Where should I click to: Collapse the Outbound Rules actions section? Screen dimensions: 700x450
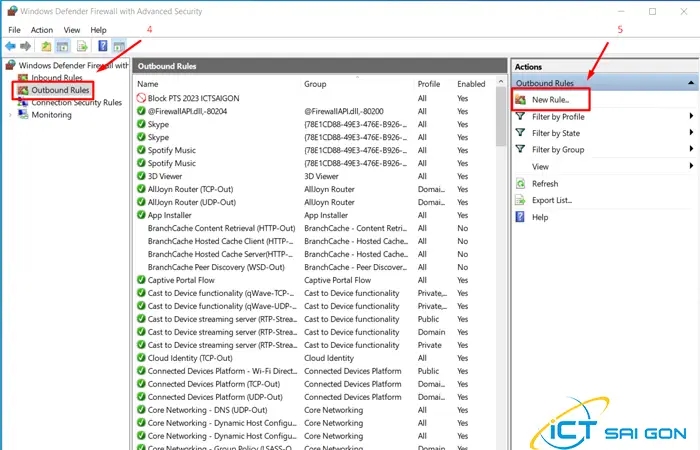point(691,83)
